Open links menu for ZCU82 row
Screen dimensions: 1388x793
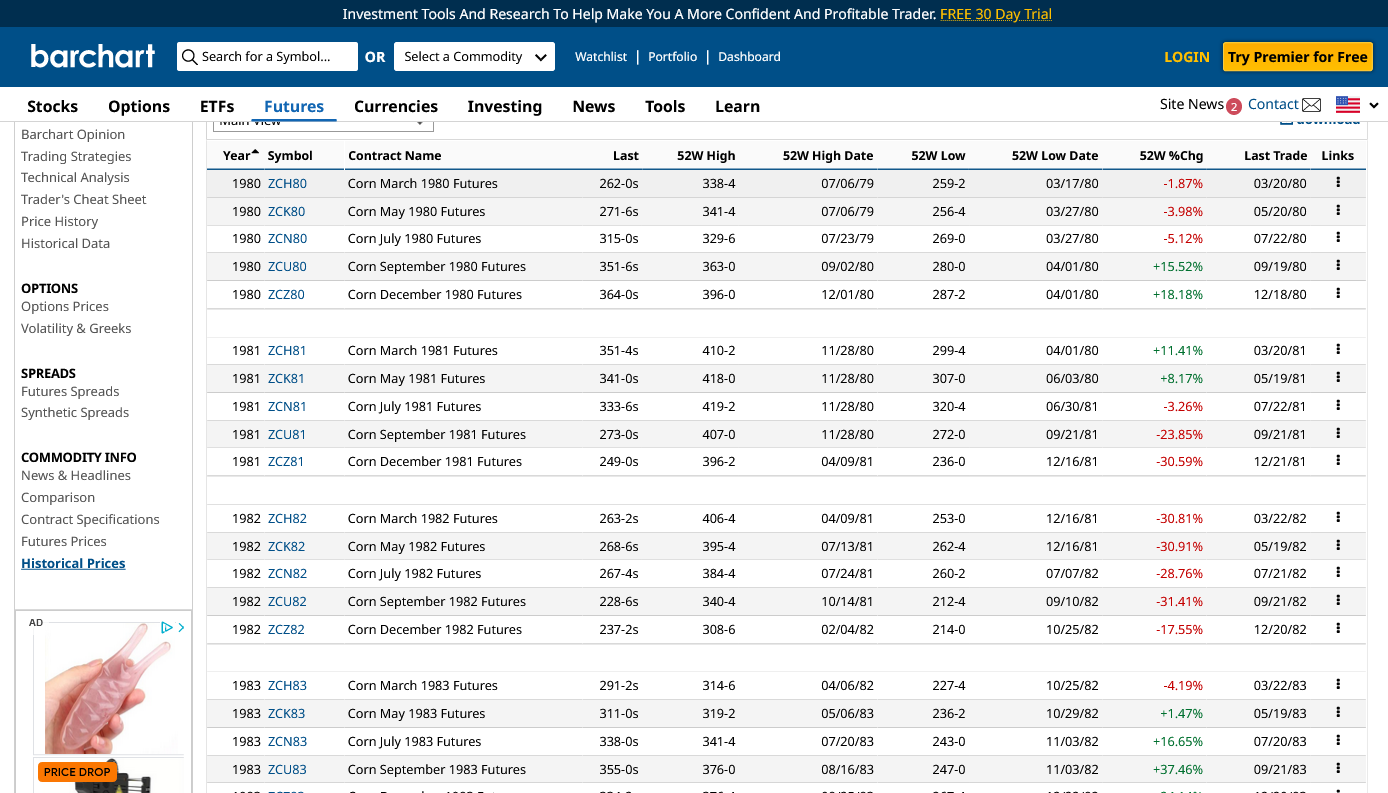click(1337, 601)
